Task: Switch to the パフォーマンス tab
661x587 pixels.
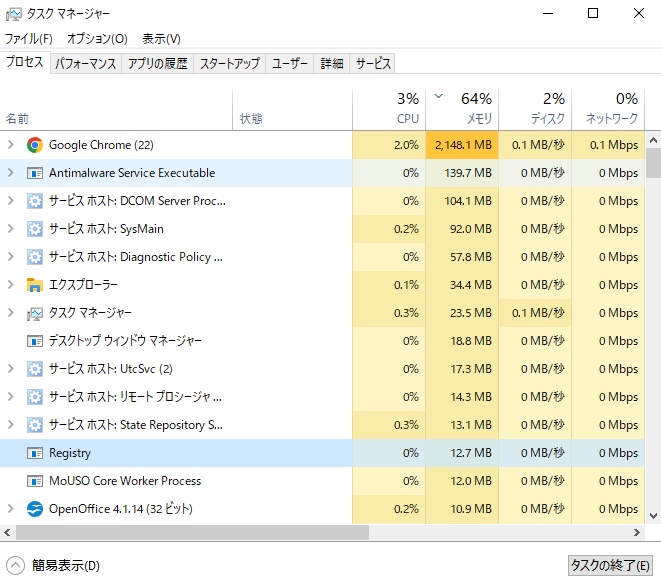Action: click(86, 63)
